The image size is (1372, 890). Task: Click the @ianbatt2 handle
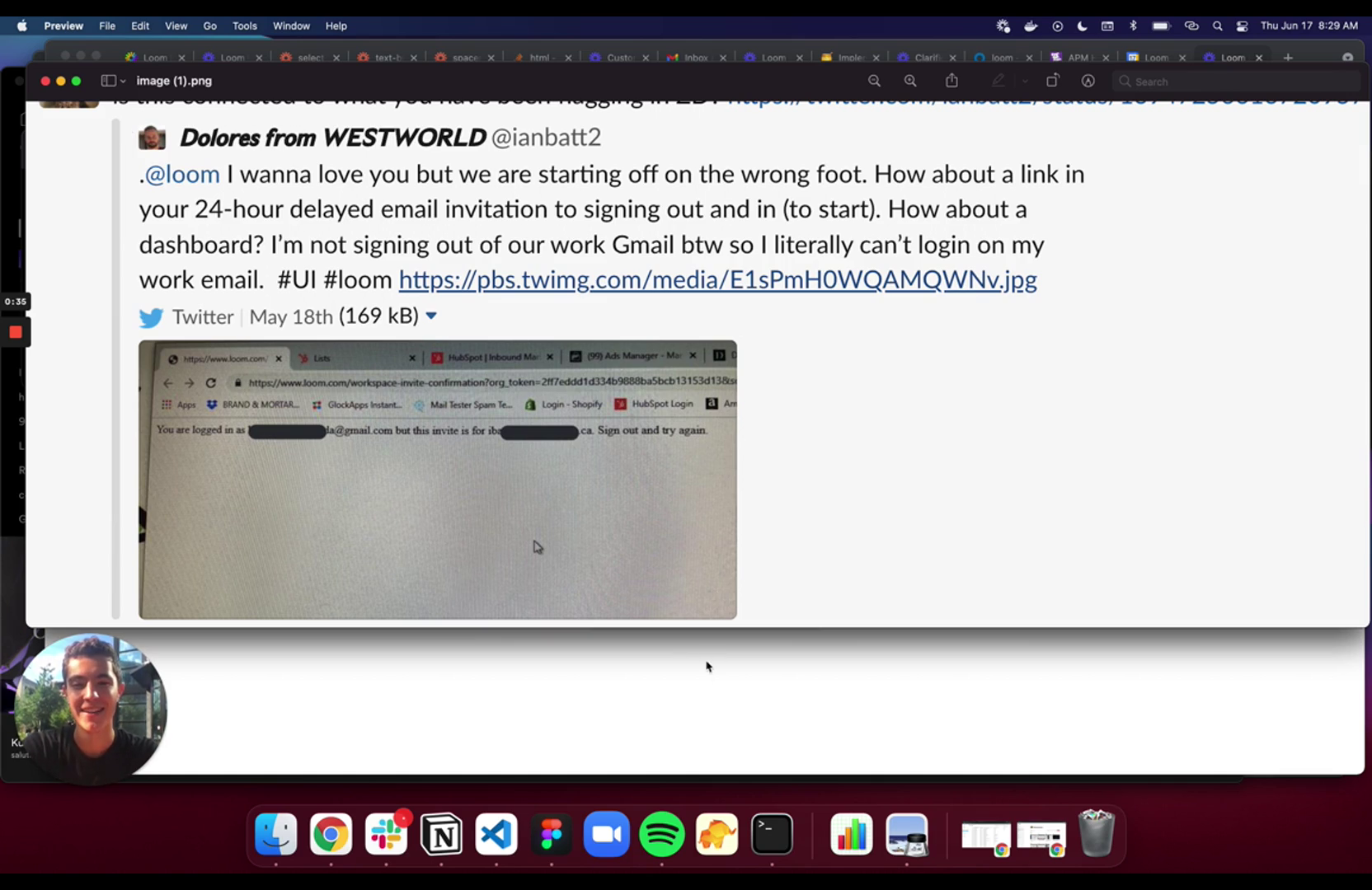[x=546, y=138]
